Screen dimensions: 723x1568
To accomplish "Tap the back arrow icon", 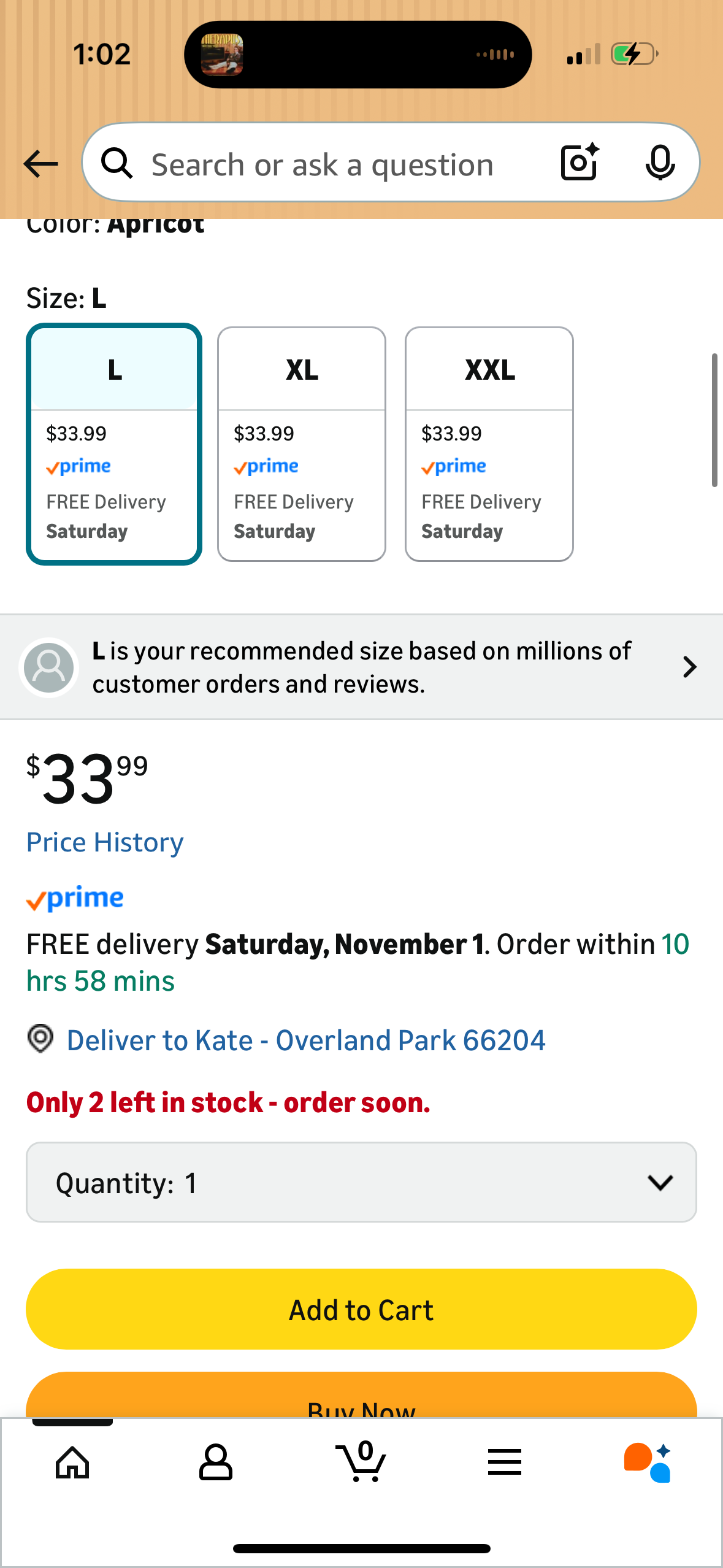I will (40, 164).
